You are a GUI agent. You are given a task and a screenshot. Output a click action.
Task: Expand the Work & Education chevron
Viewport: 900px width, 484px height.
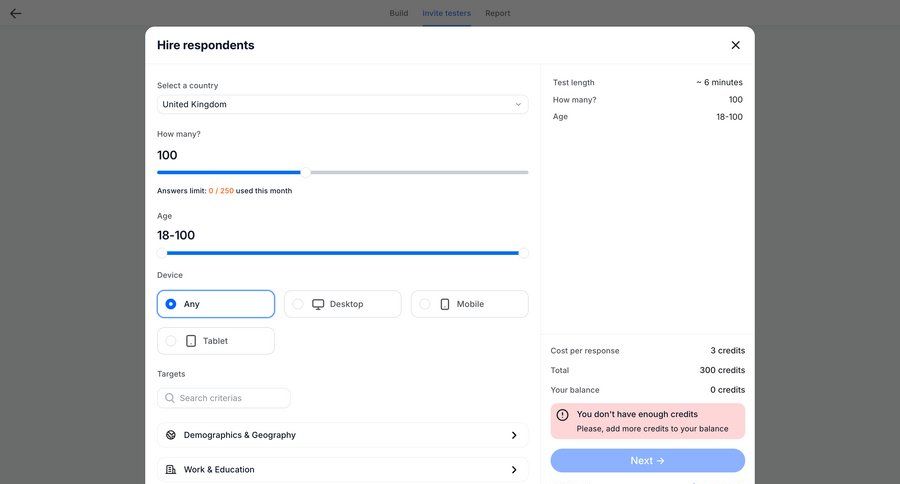(x=514, y=470)
